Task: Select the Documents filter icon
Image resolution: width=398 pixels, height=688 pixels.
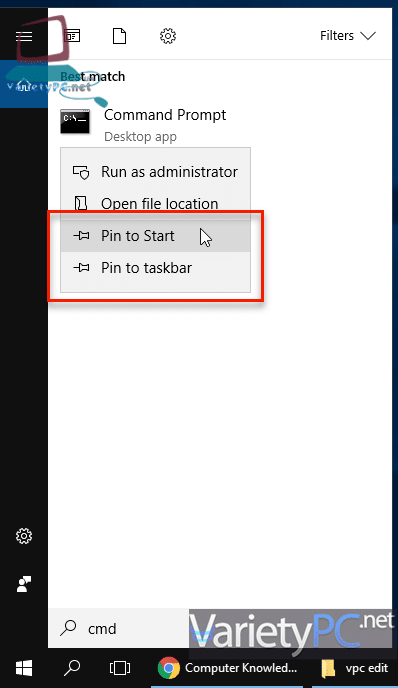Action: click(119, 36)
